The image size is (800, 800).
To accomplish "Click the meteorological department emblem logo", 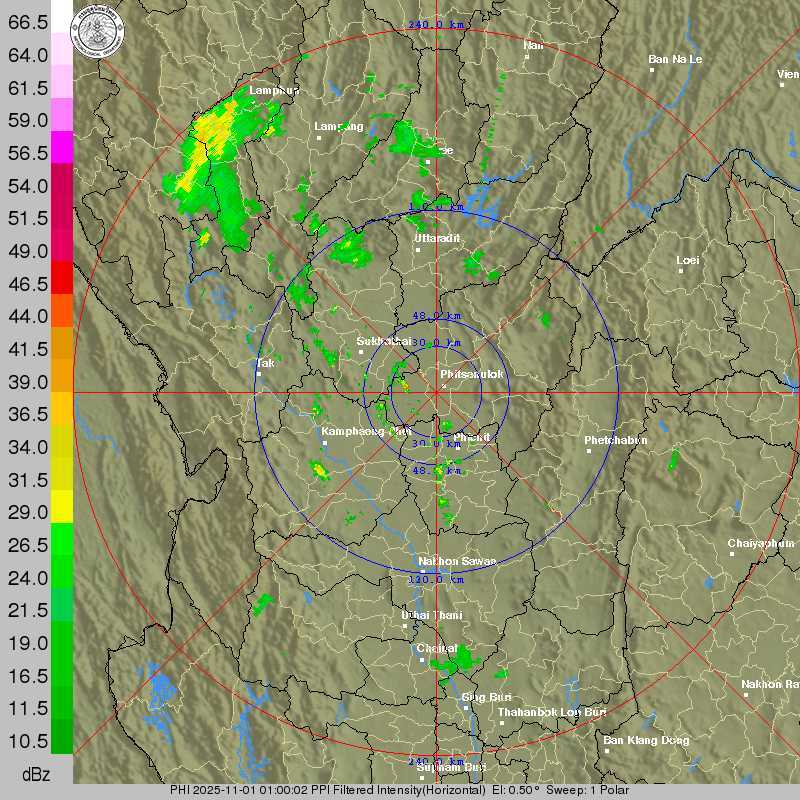I will pos(101,27).
